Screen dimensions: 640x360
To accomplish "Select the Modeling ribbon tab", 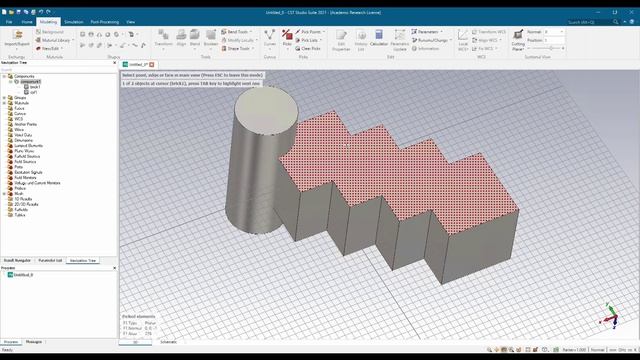I will click(x=48, y=22).
